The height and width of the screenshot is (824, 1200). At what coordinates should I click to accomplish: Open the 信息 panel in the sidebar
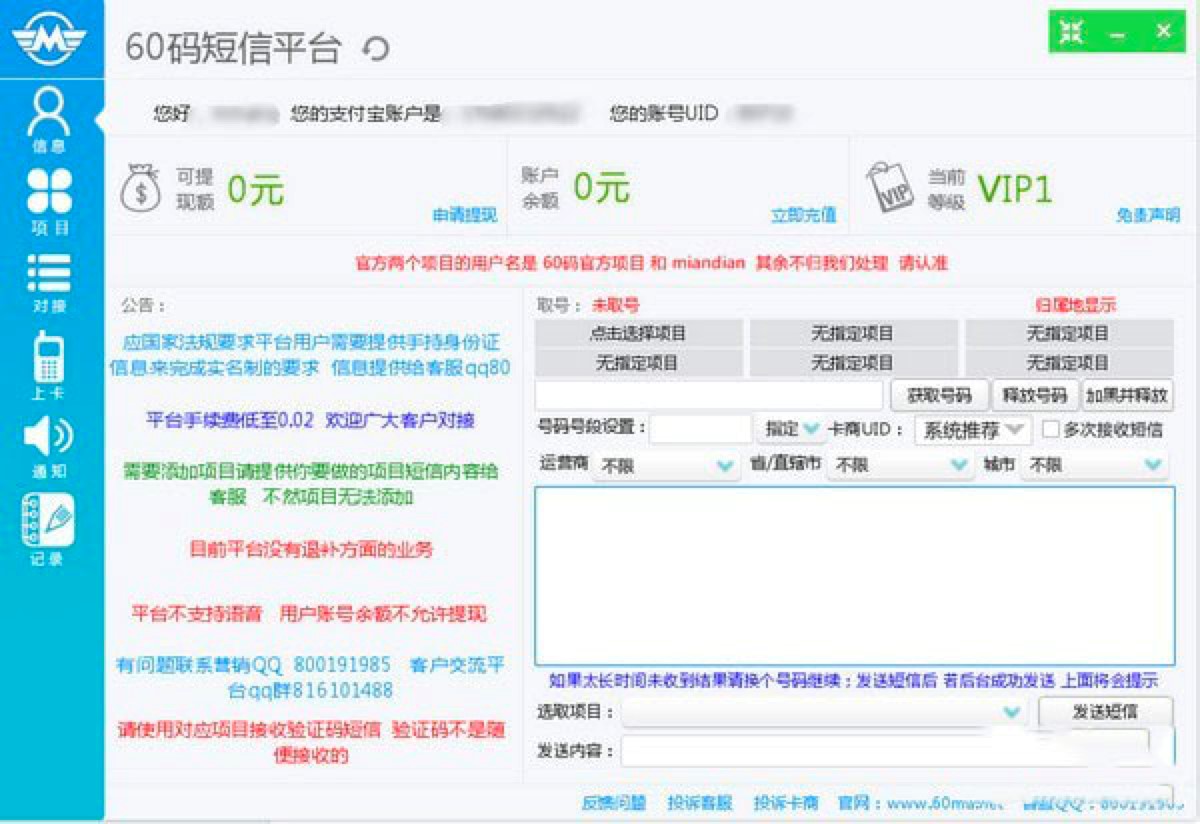(x=47, y=115)
